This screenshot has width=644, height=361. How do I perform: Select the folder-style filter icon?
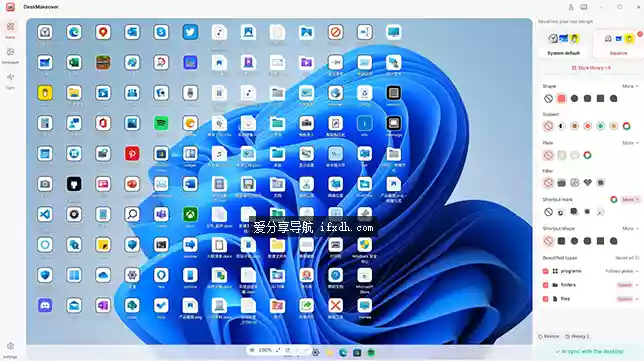561,182
